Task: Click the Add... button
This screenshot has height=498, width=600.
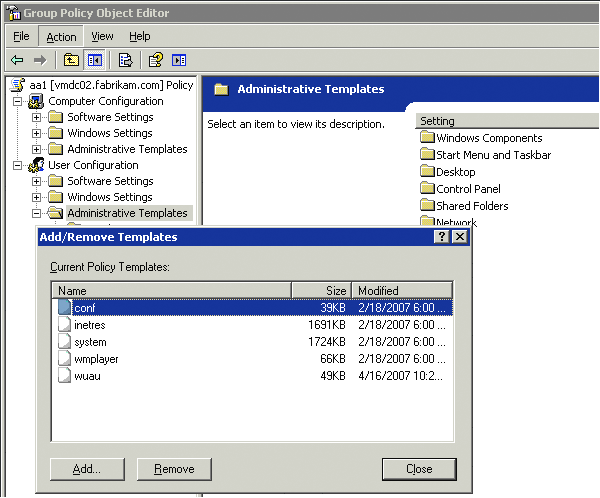Action: pyautogui.click(x=87, y=469)
